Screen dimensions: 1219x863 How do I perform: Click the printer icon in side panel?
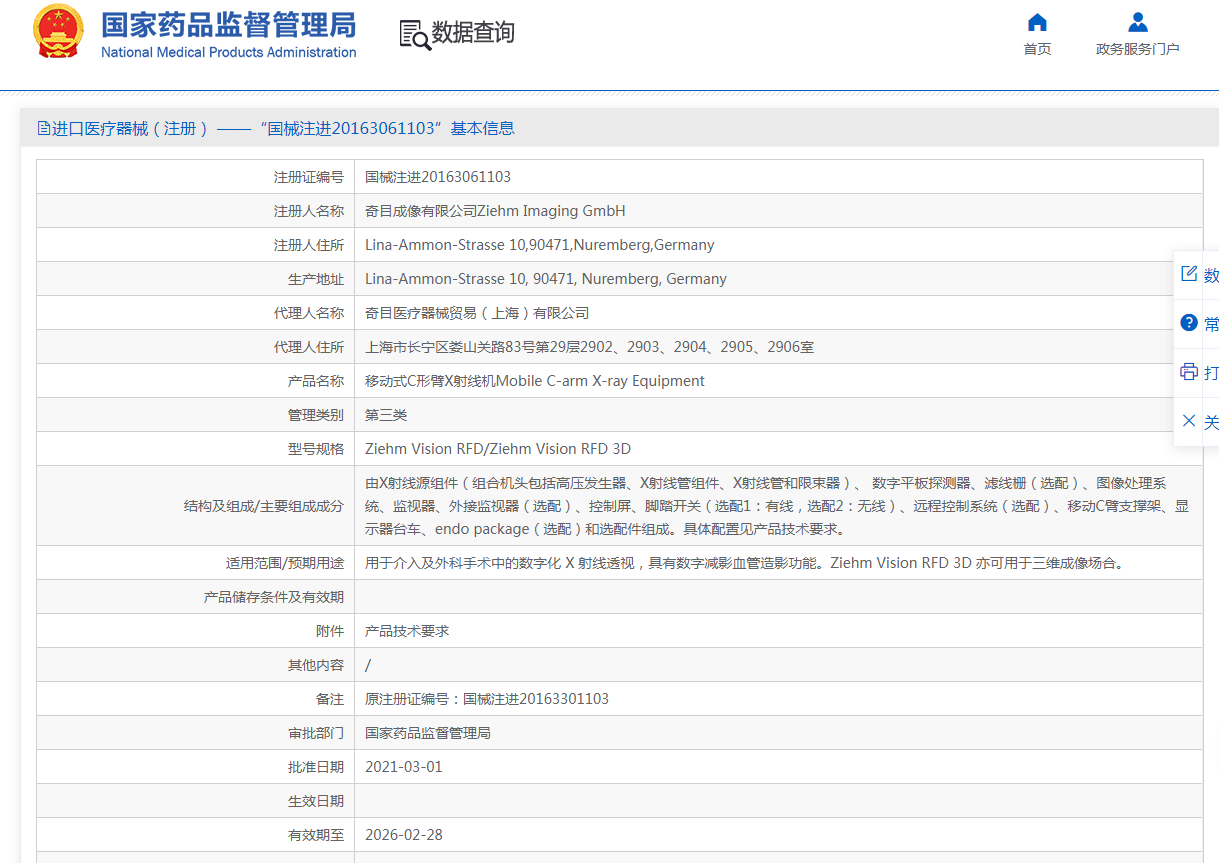tap(1189, 372)
